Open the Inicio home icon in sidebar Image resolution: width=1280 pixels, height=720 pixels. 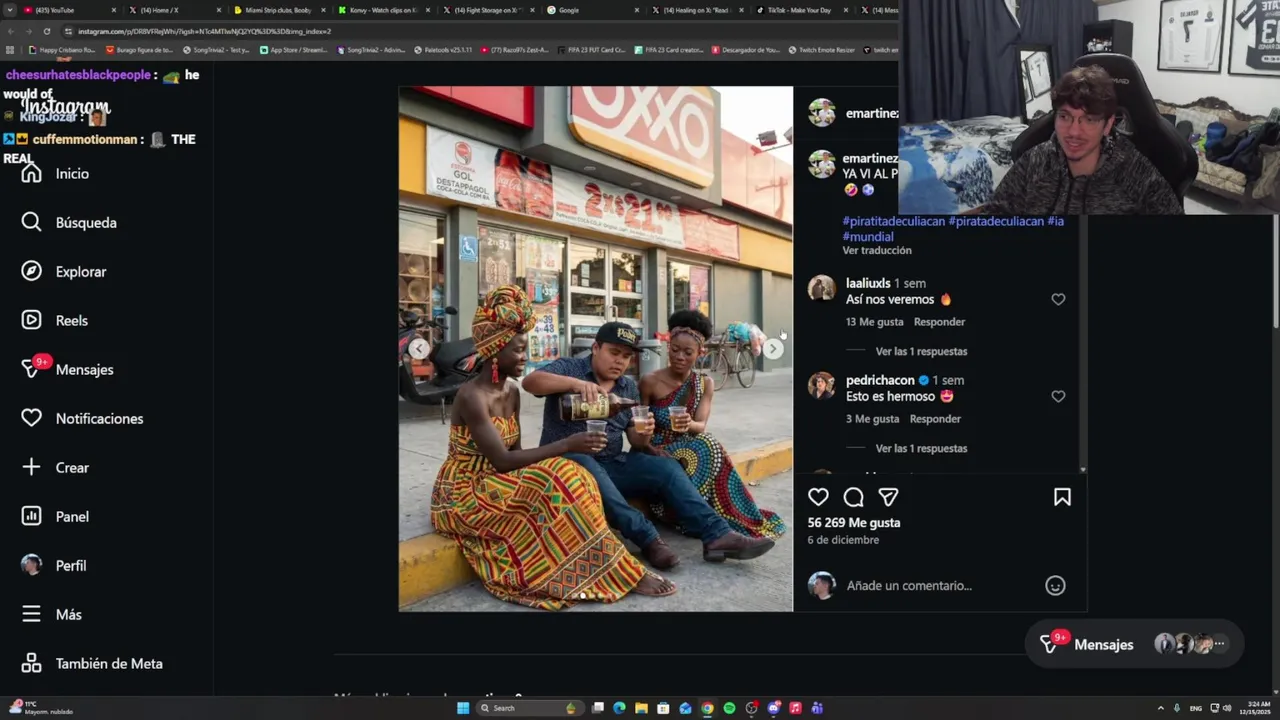(x=31, y=174)
